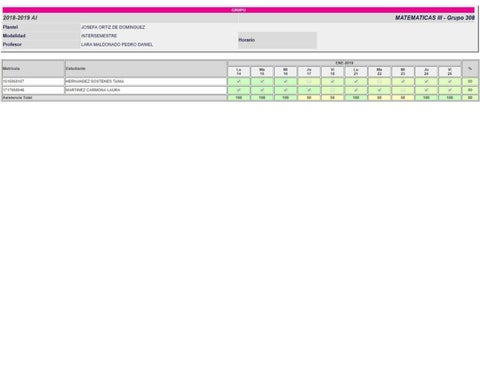Toggle Mi 23 attendance for Martinez Carmona
The height and width of the screenshot is (371, 480).
click(x=403, y=90)
